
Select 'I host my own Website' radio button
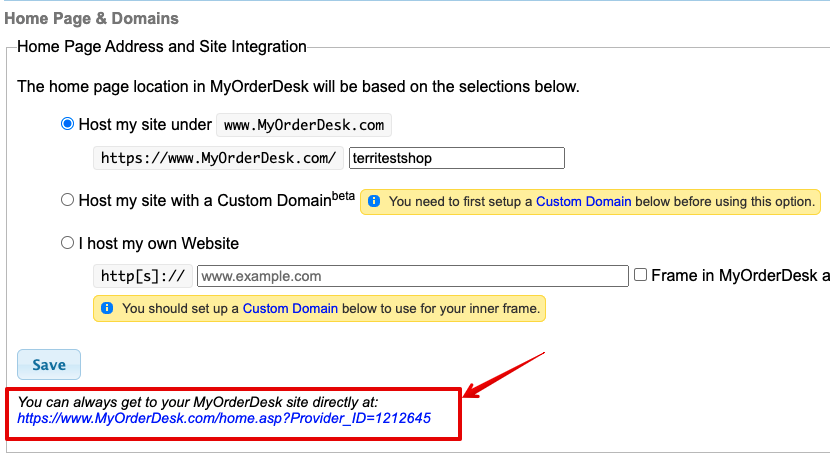(67, 243)
